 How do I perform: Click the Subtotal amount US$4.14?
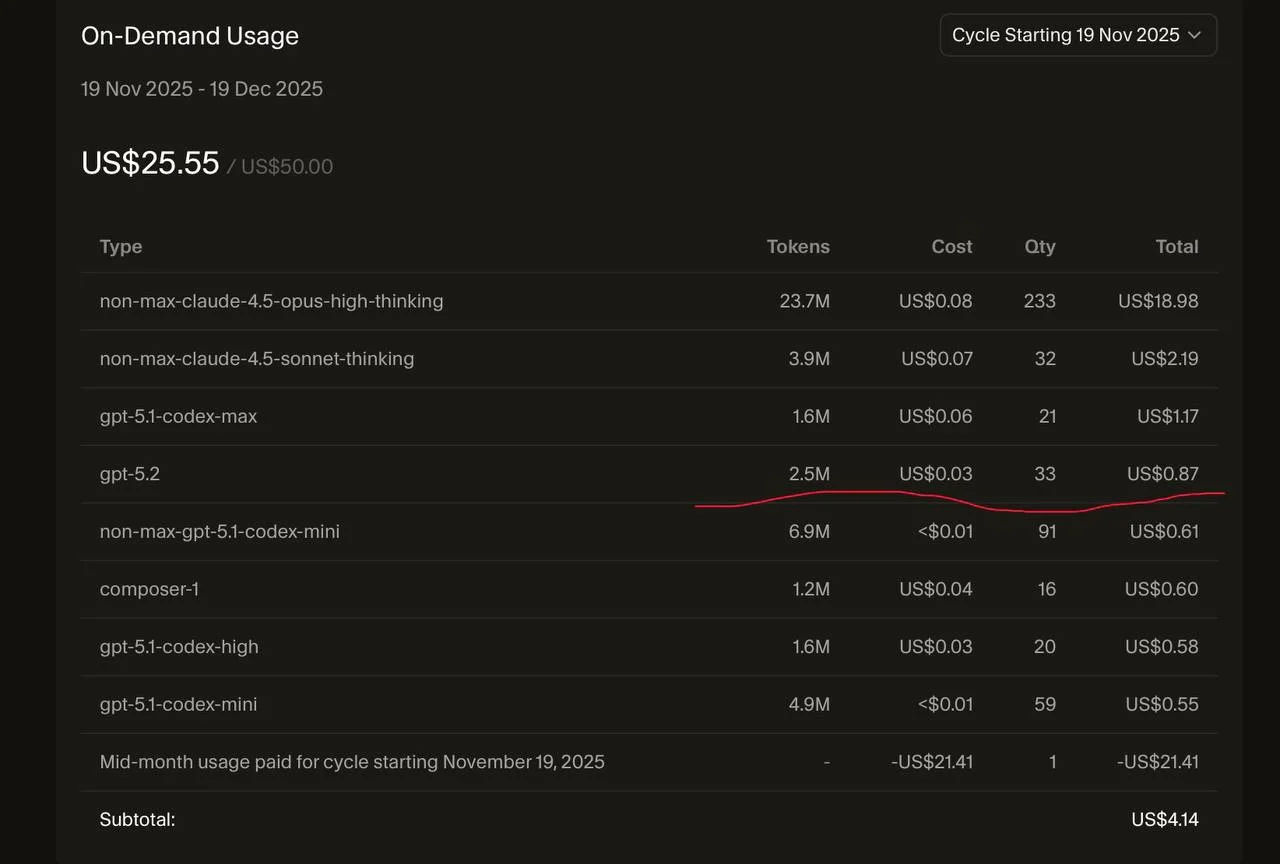coord(1165,820)
